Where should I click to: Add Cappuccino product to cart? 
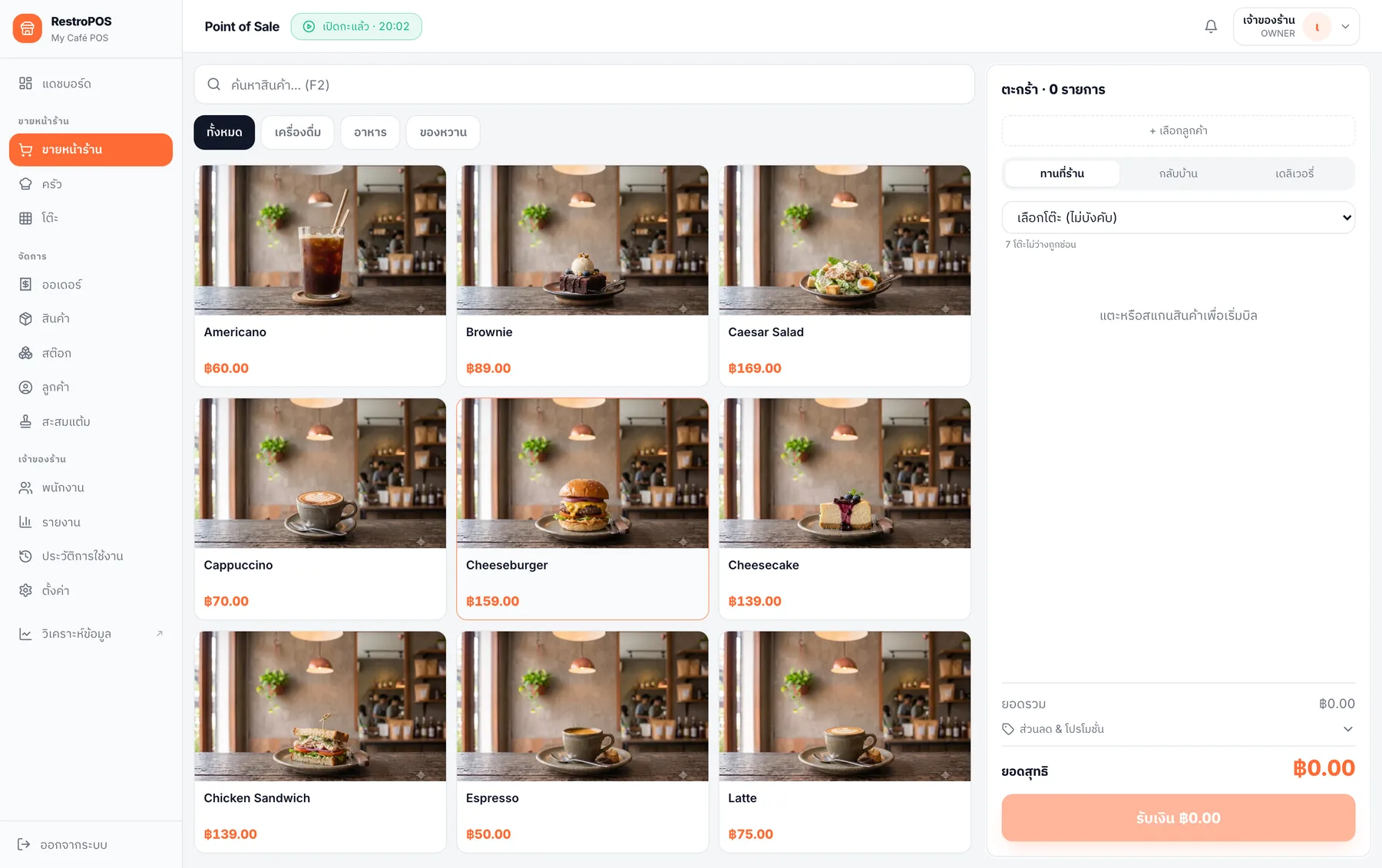(x=320, y=509)
